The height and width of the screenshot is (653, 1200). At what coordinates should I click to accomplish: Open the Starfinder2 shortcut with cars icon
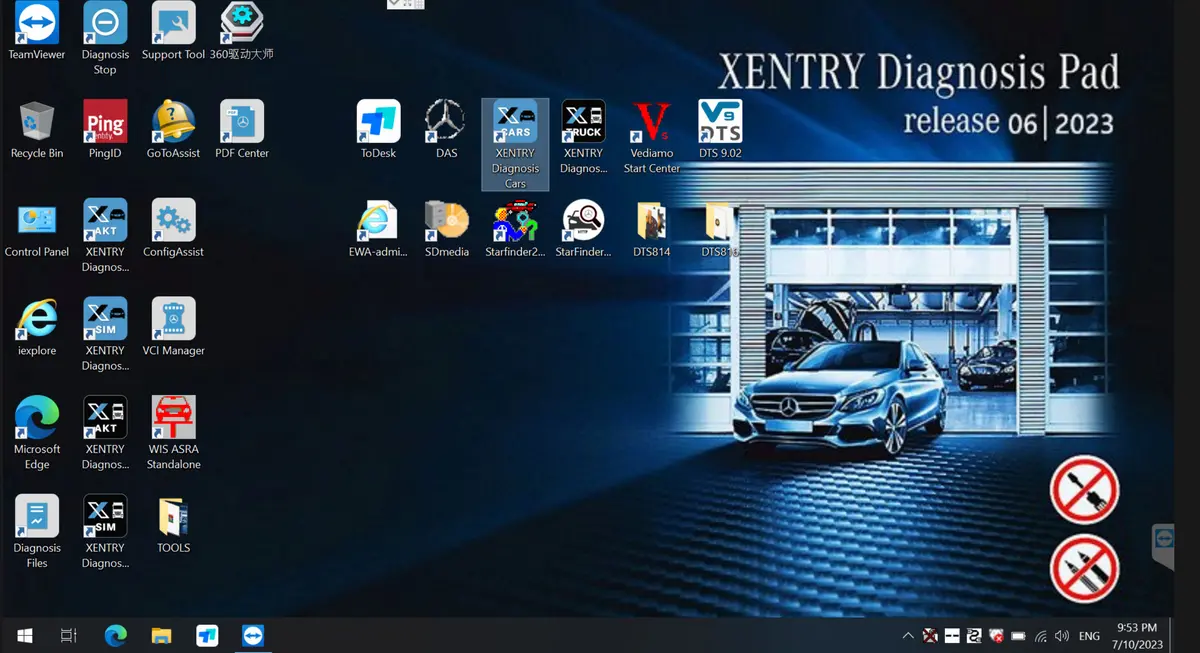tap(515, 228)
